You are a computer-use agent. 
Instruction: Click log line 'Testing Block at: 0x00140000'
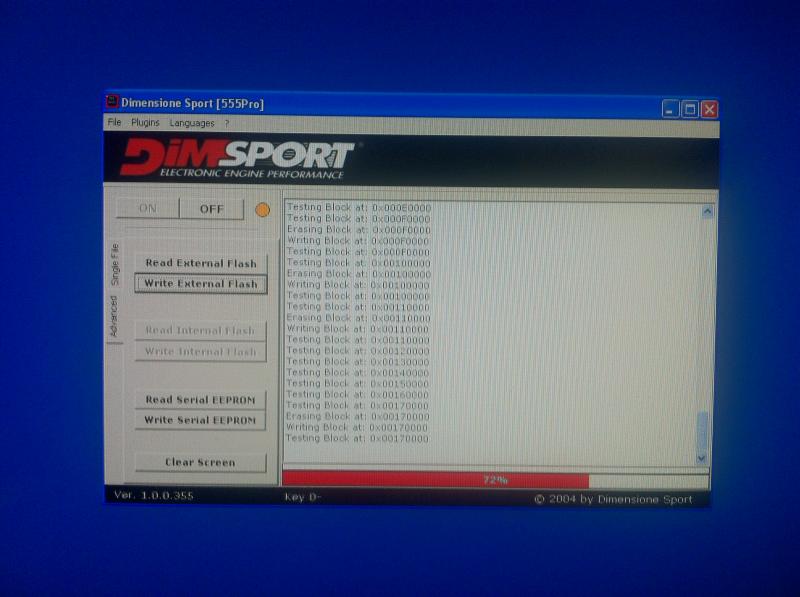[358, 373]
